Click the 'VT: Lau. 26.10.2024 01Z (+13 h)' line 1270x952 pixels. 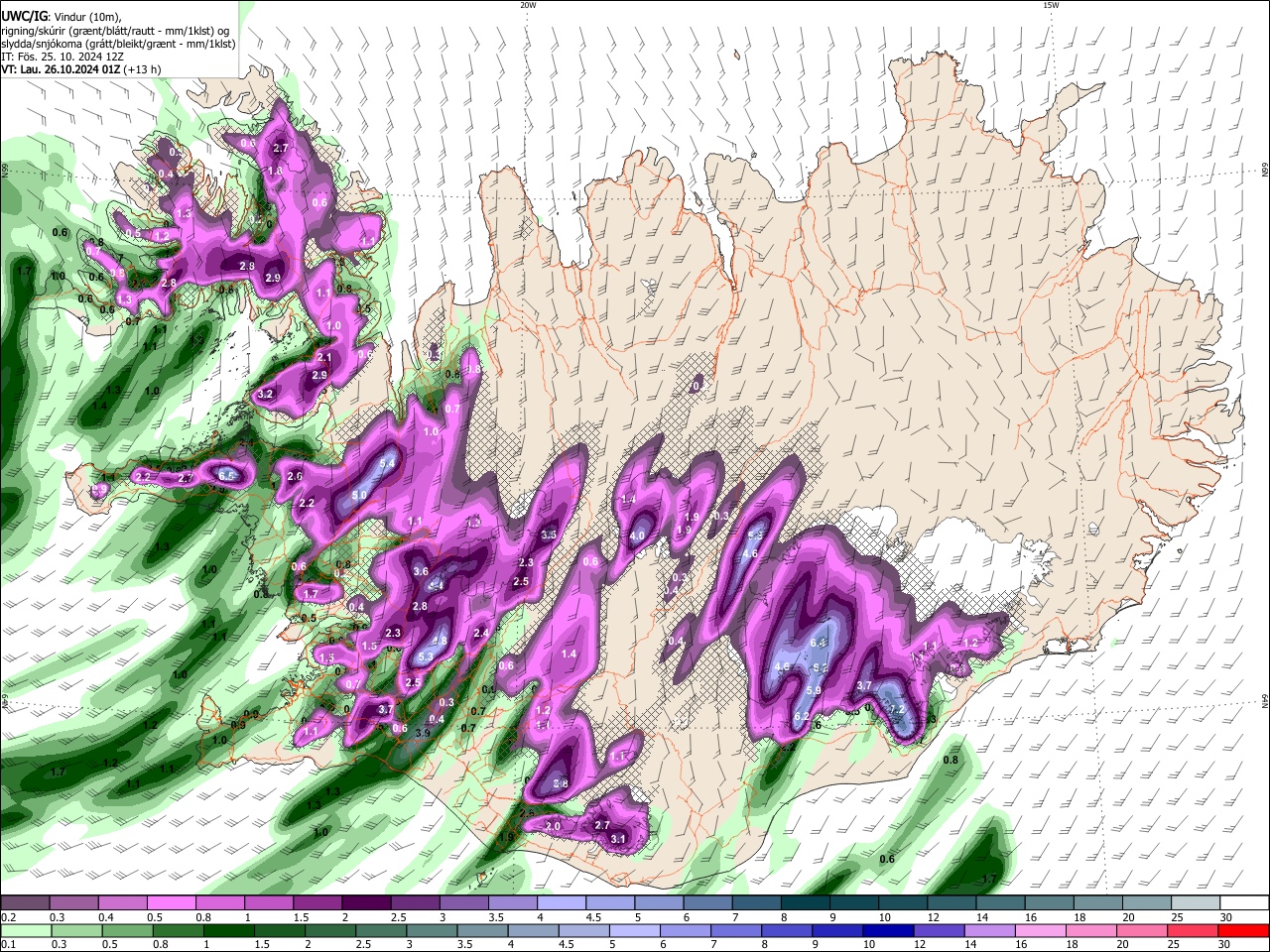81,69
